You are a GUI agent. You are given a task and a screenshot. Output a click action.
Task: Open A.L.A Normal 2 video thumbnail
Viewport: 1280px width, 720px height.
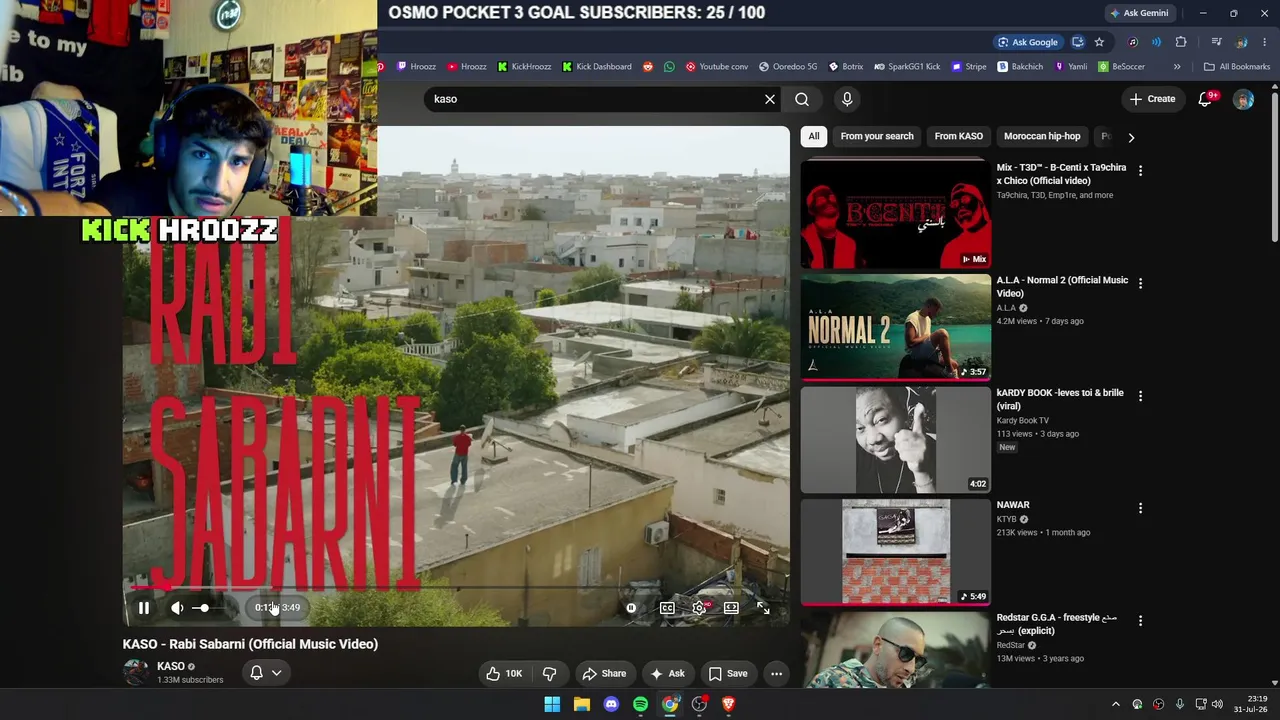[896, 327]
